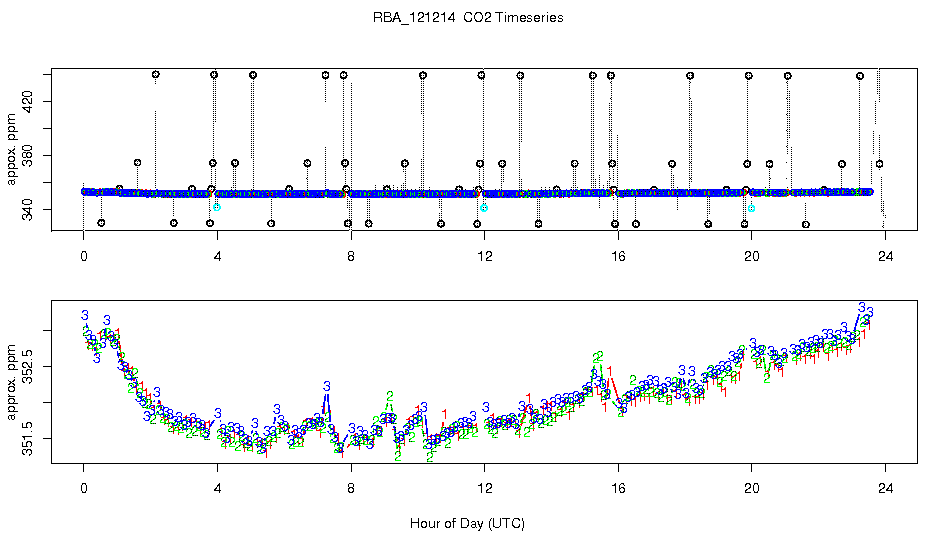936x540 pixels.
Task: Click the "16" x-axis label of lower plot
Action: [618, 489]
